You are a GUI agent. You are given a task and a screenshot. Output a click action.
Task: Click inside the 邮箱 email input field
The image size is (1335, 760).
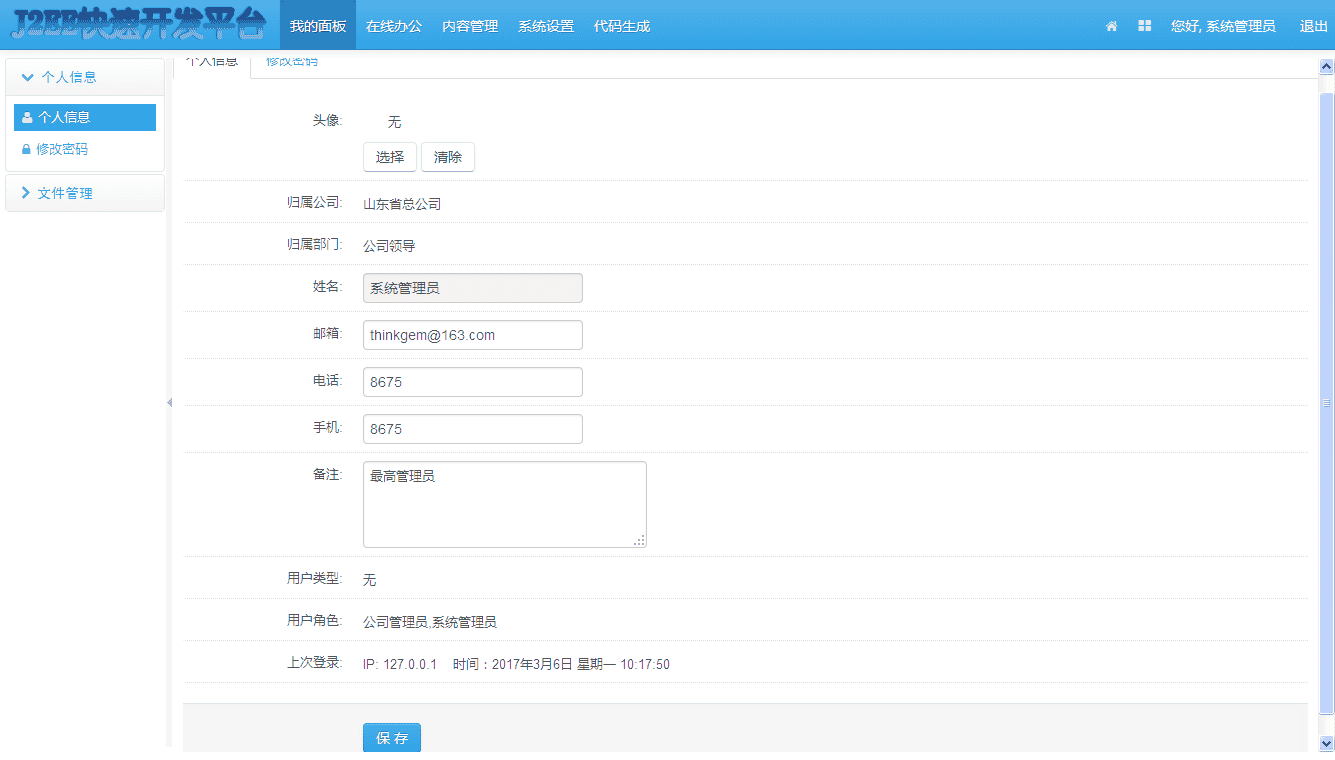click(472, 335)
